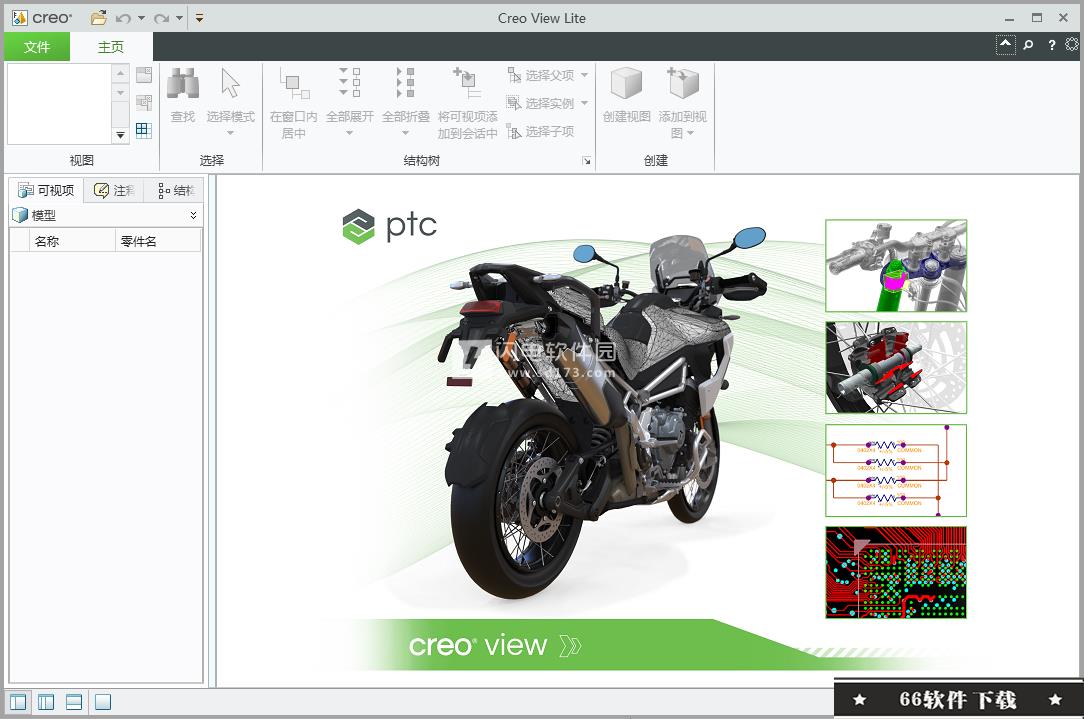1084x719 pixels.
Task: Open help with the question mark icon
Action: pyautogui.click(x=1052, y=45)
